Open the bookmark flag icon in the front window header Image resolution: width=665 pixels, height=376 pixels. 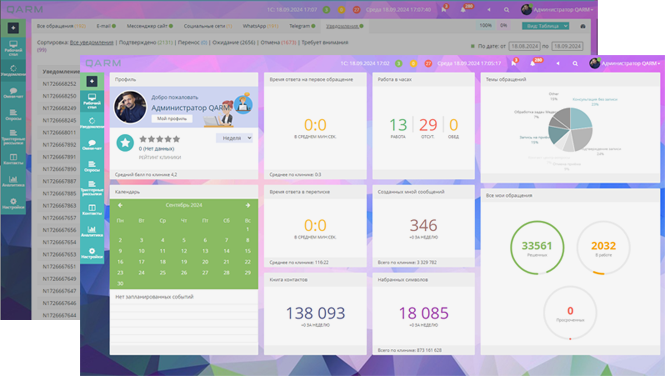pos(514,64)
